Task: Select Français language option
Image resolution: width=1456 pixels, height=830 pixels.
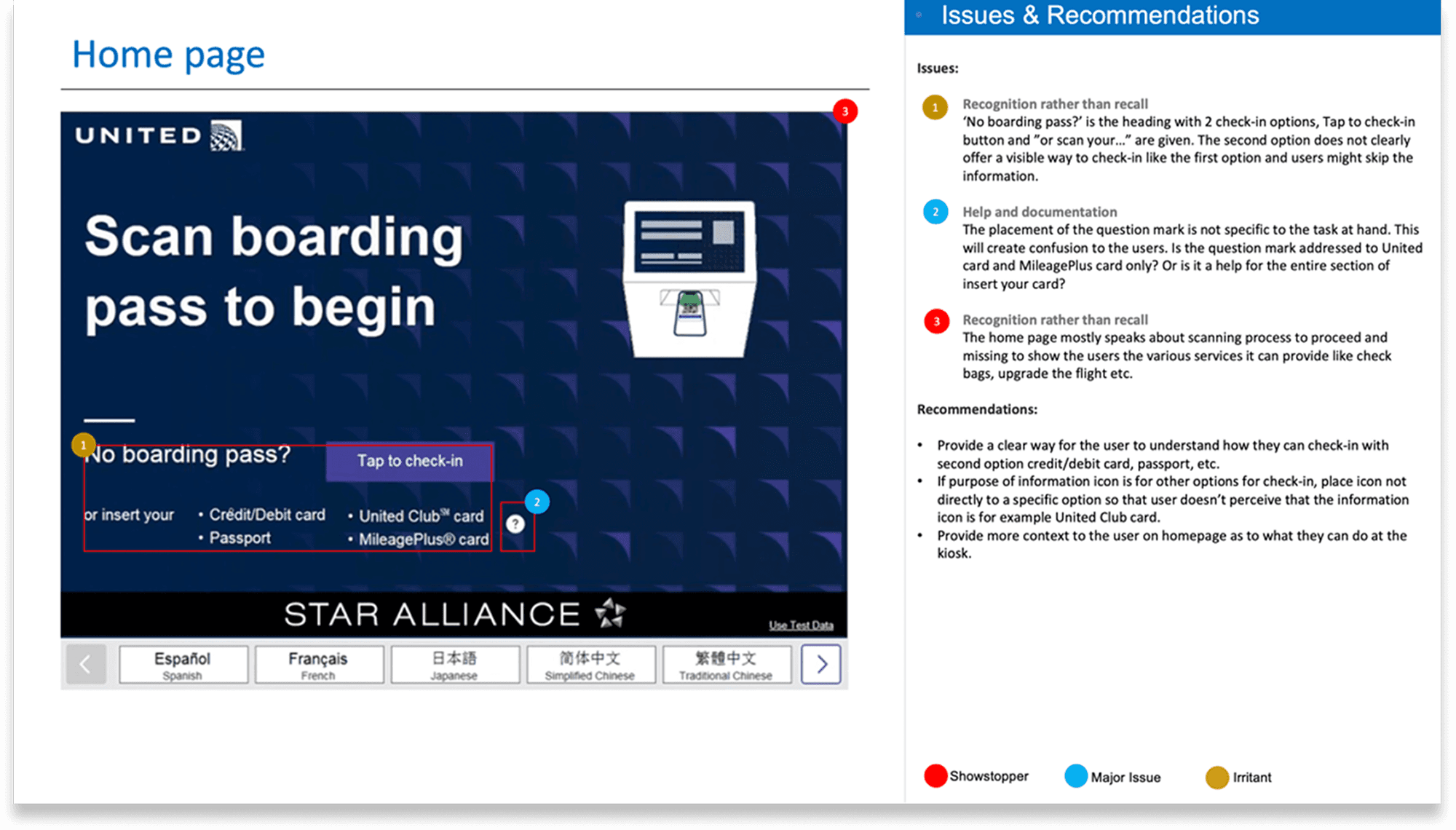Action: coord(318,665)
